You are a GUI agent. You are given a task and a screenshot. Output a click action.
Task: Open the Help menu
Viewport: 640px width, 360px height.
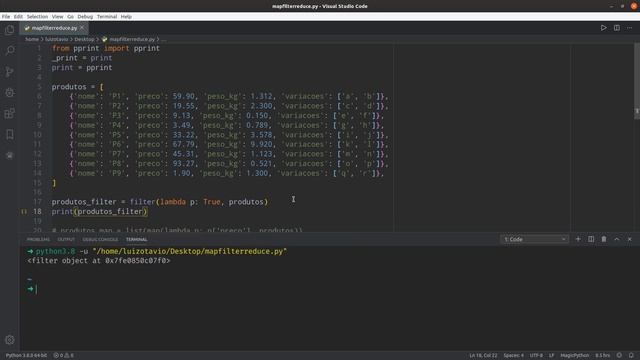pos(126,17)
